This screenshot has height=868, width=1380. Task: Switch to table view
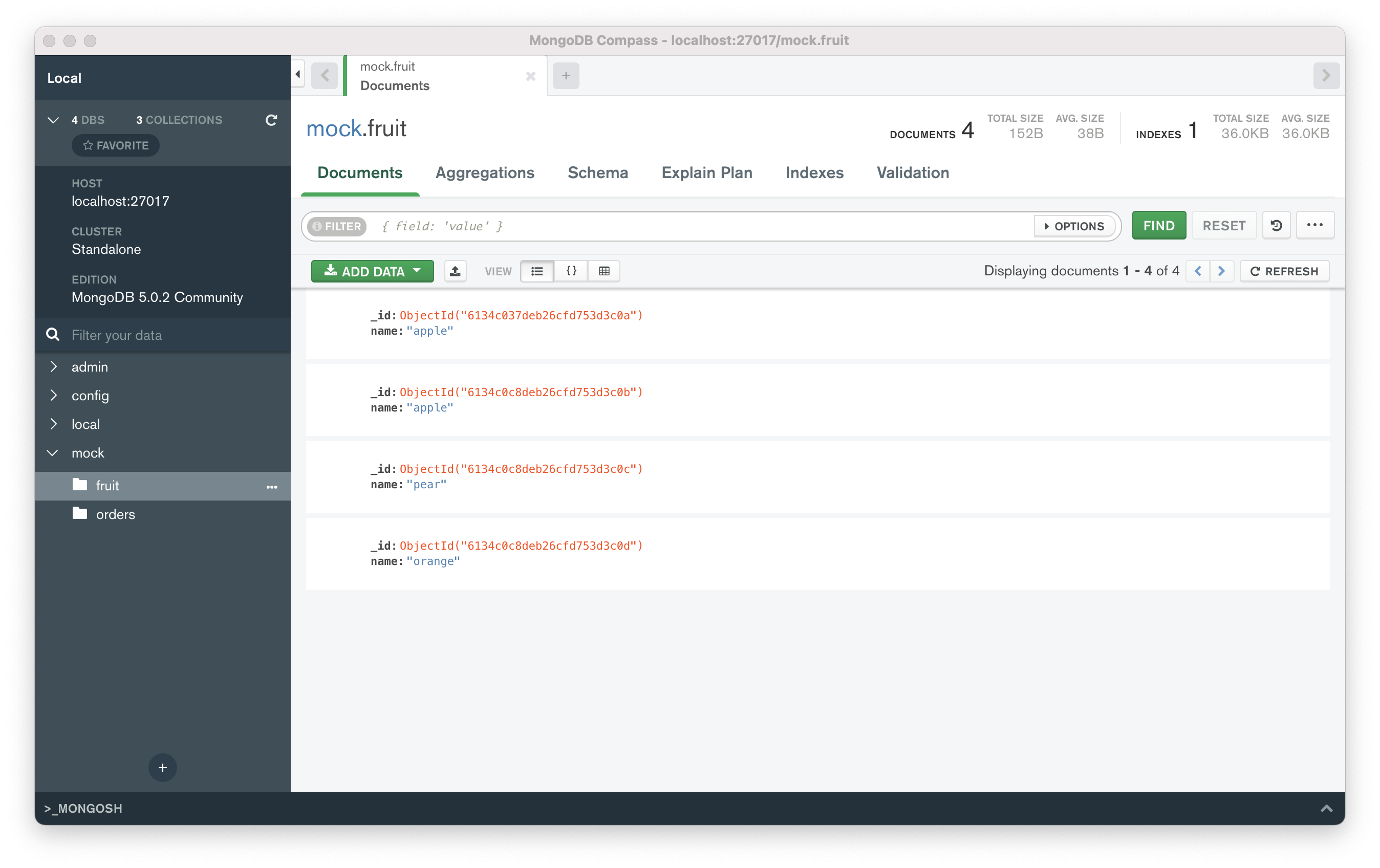(x=604, y=271)
